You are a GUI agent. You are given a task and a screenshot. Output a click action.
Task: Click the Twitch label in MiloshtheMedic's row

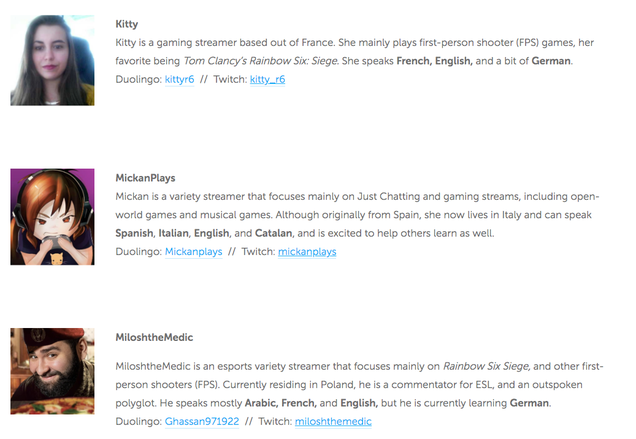tap(275, 422)
